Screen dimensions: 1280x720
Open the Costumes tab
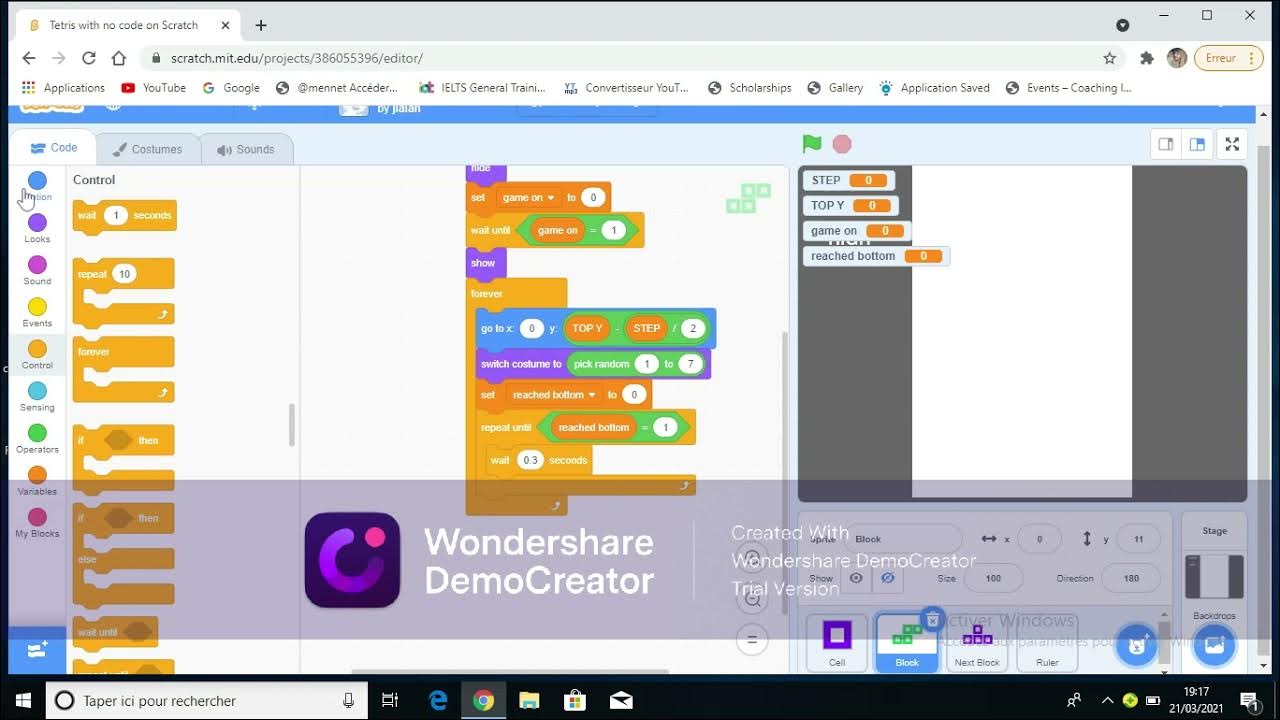click(x=147, y=149)
